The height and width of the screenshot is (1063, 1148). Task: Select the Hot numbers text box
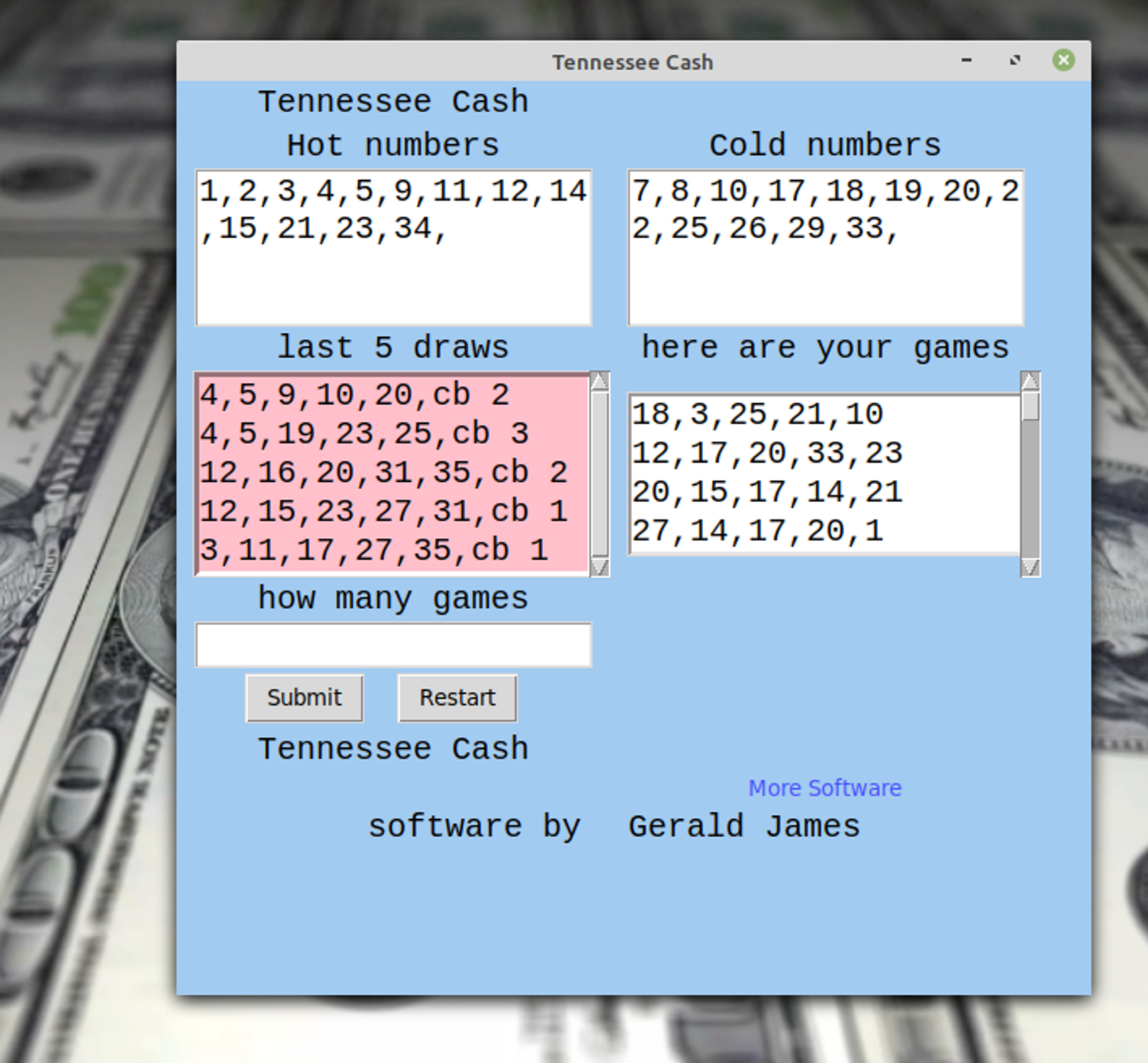pos(393,247)
